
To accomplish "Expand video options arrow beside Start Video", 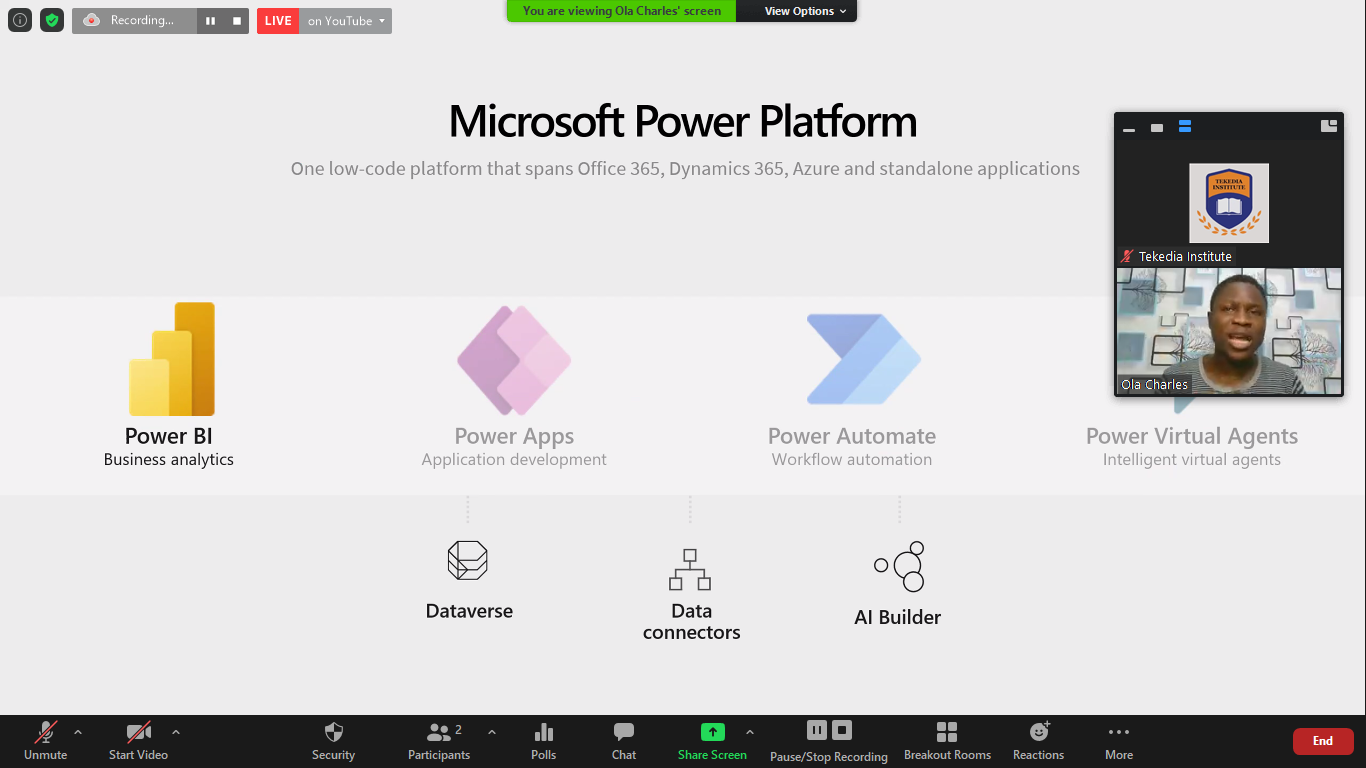I will tap(176, 732).
